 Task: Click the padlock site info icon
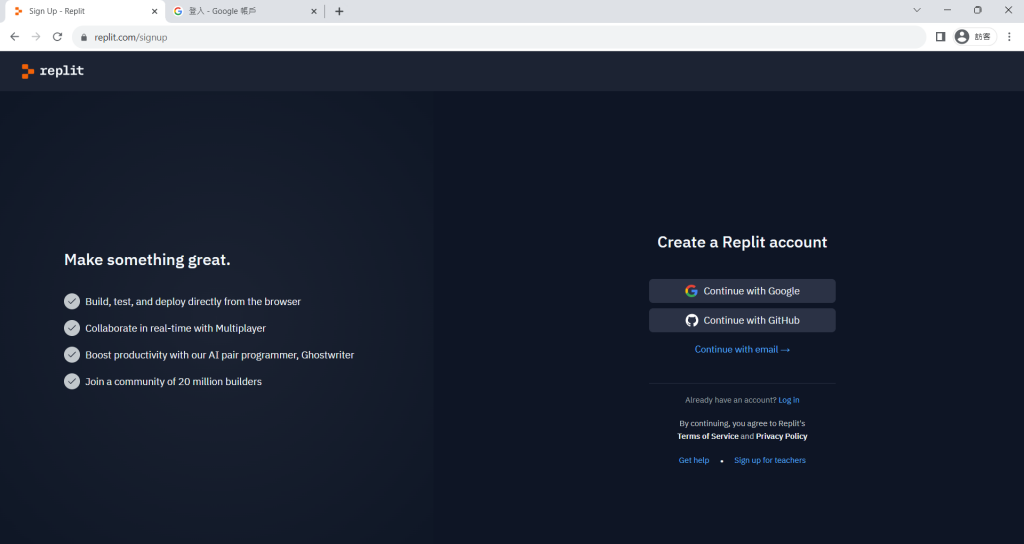(84, 38)
